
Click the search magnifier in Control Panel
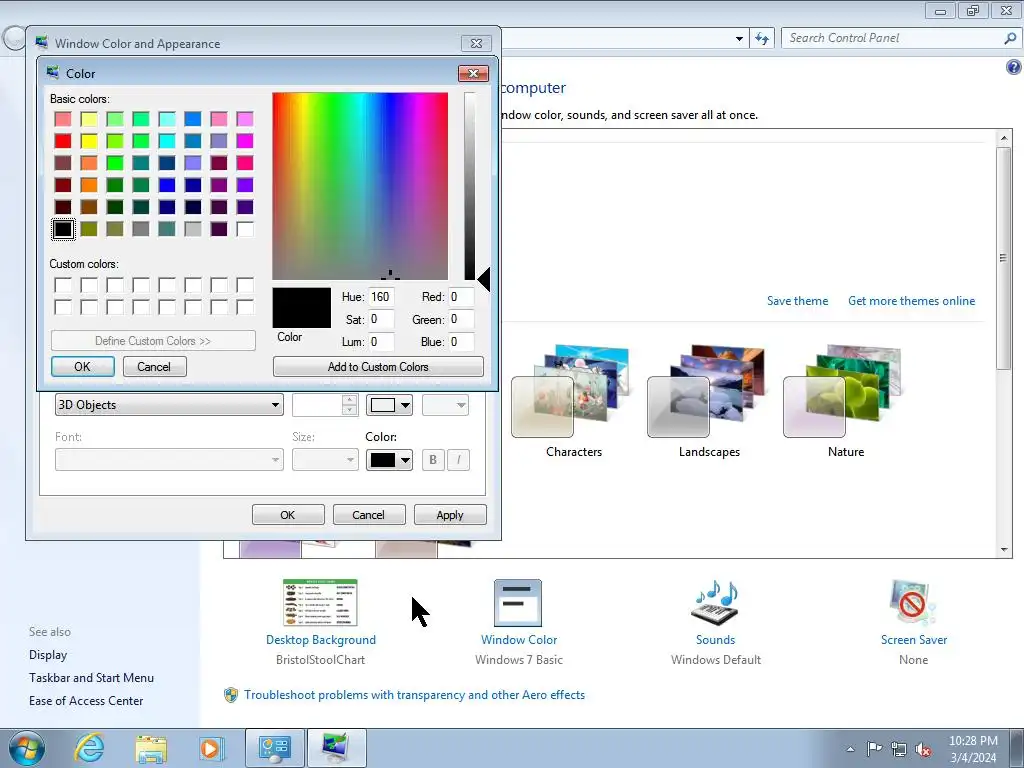(1010, 39)
